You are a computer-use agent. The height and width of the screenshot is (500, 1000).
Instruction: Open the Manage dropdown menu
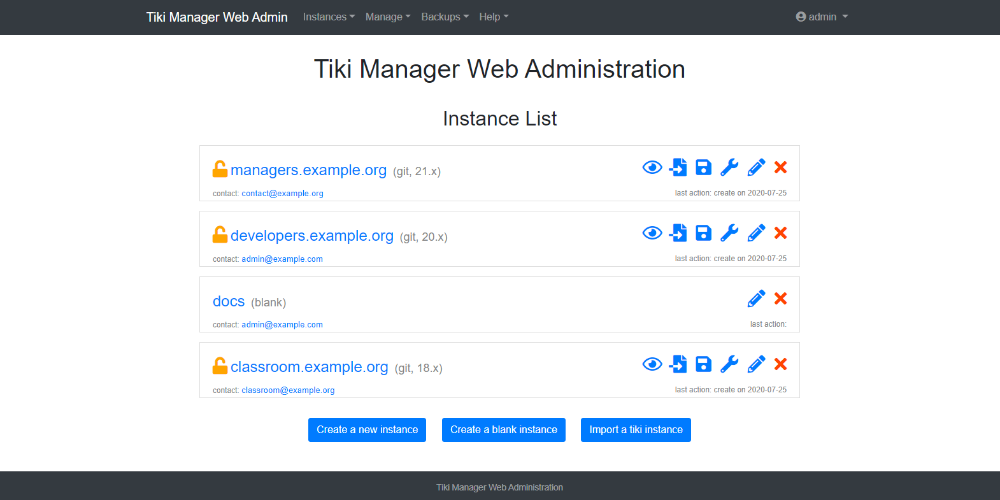[x=388, y=17]
